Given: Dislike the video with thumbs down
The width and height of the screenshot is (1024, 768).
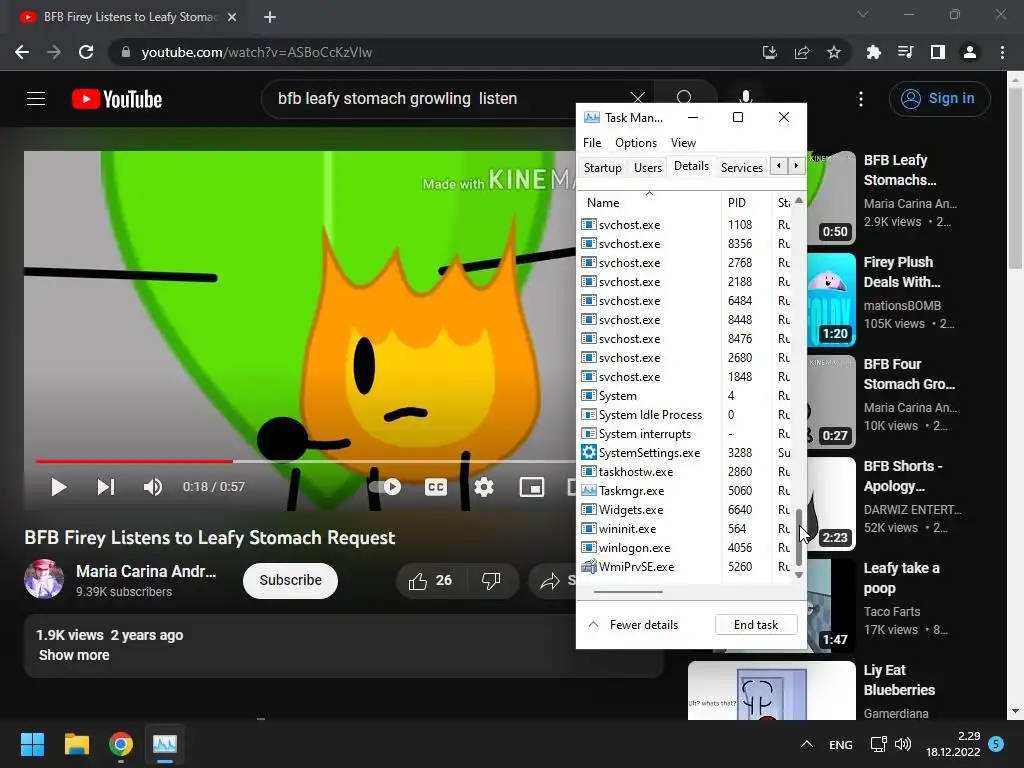Looking at the screenshot, I should coord(491,581).
